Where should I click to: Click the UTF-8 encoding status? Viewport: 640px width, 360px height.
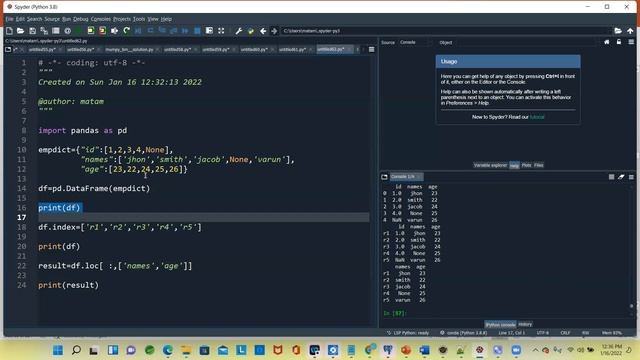[542, 333]
